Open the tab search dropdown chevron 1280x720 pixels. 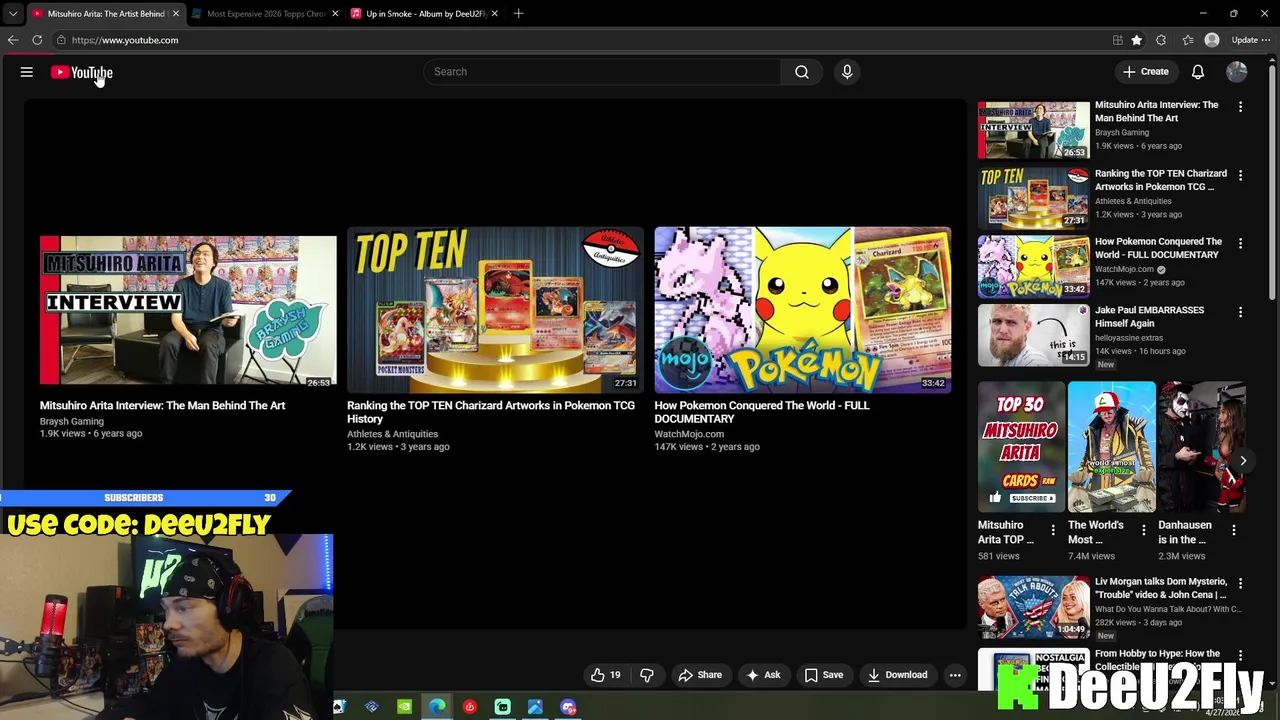[12, 14]
